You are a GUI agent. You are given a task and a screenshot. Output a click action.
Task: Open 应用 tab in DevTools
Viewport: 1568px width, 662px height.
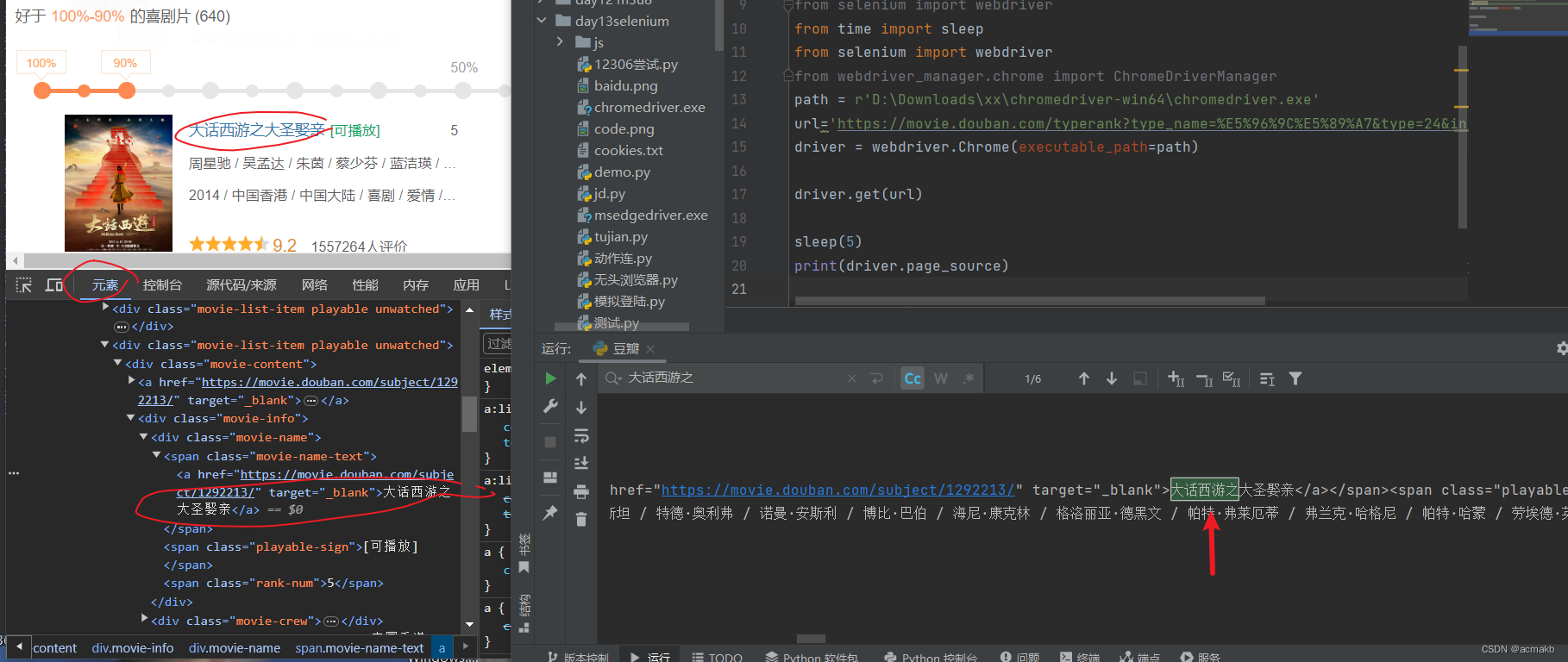467,285
